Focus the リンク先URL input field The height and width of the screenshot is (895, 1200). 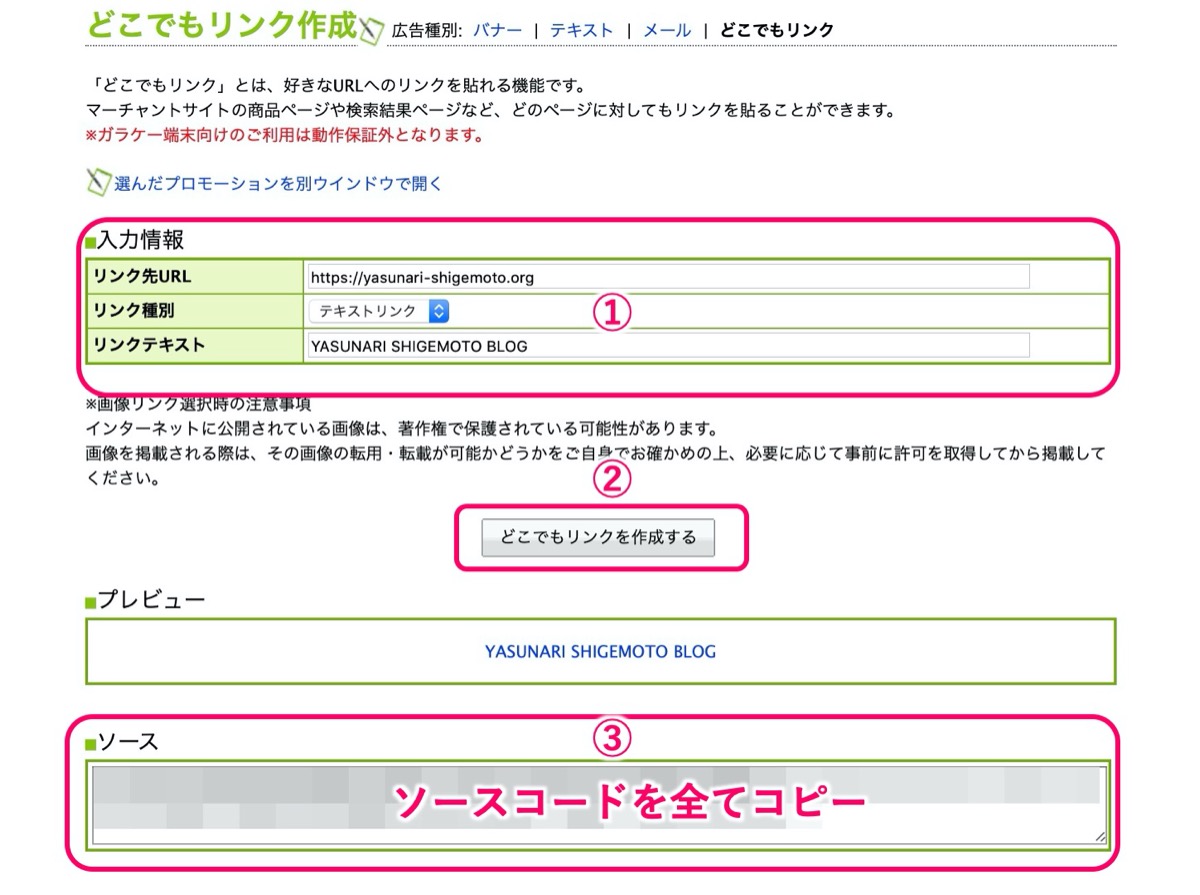(669, 277)
